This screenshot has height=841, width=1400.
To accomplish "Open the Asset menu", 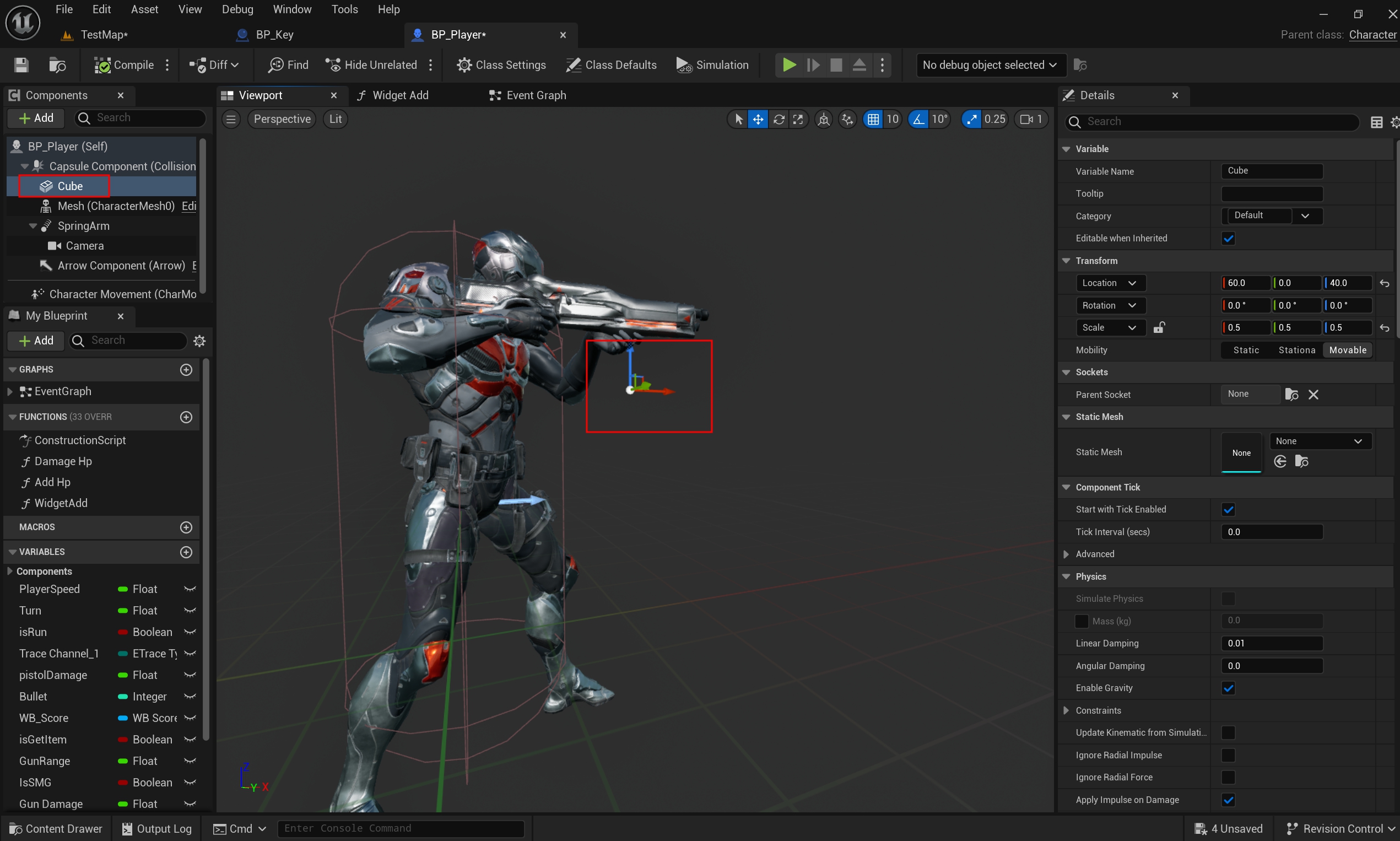I will tap(144, 9).
